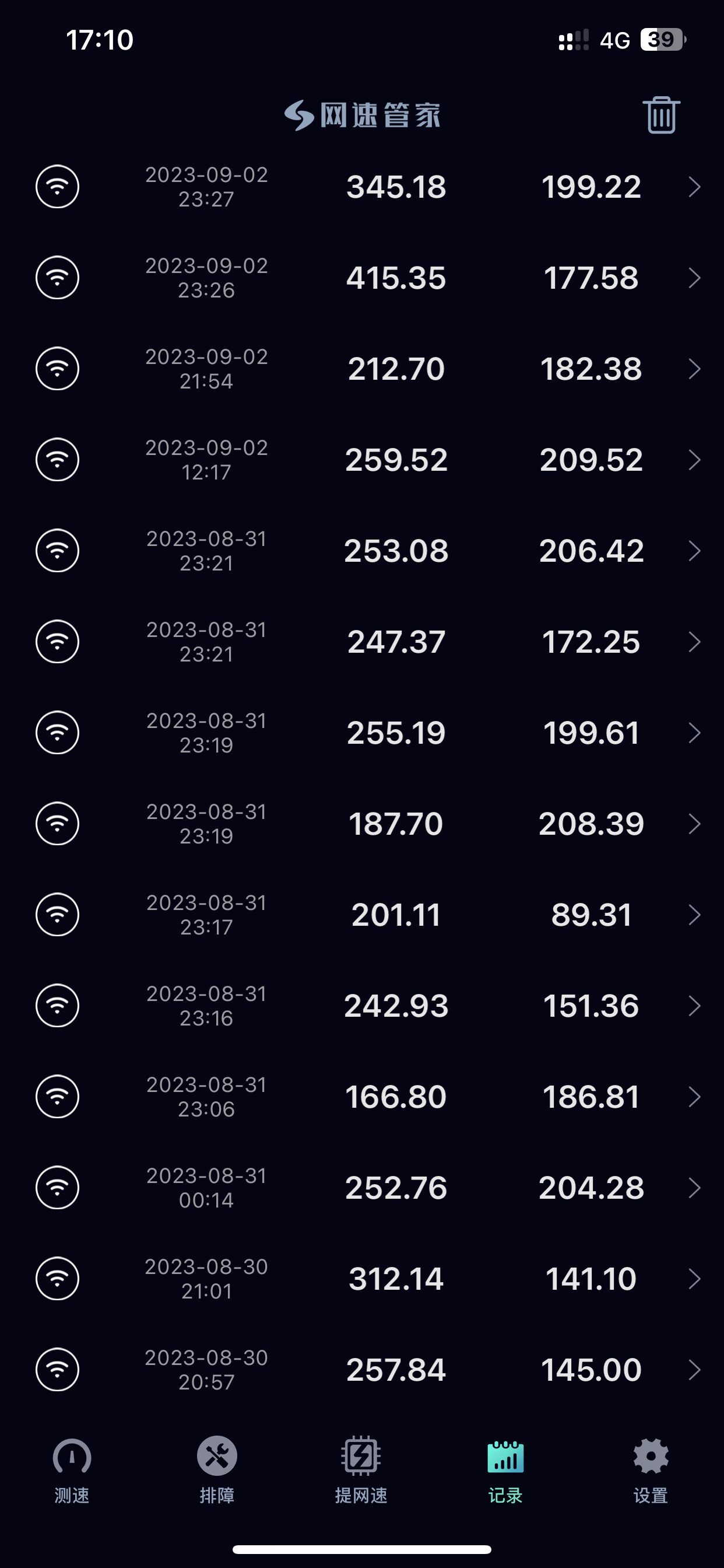
Task: Tap Wi-Fi icon of 415.35 record
Action: point(57,278)
